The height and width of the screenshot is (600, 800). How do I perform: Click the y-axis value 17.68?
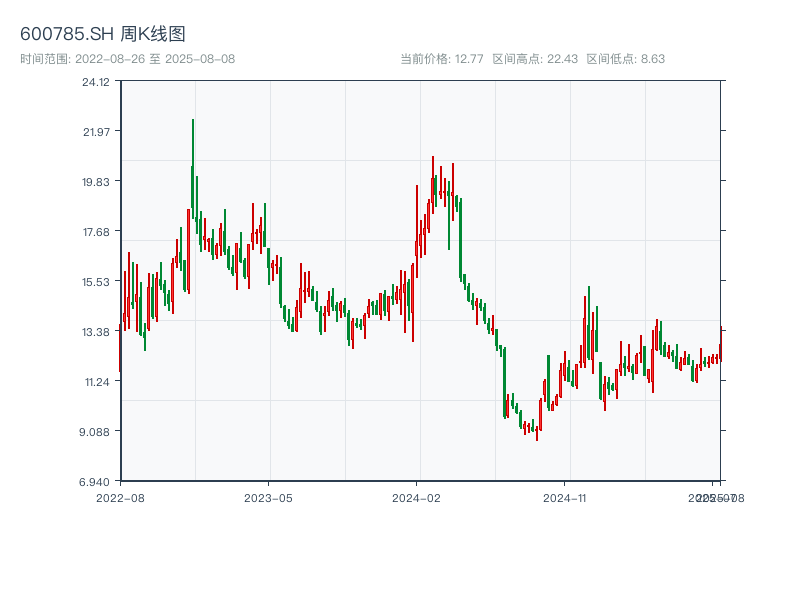pos(96,233)
